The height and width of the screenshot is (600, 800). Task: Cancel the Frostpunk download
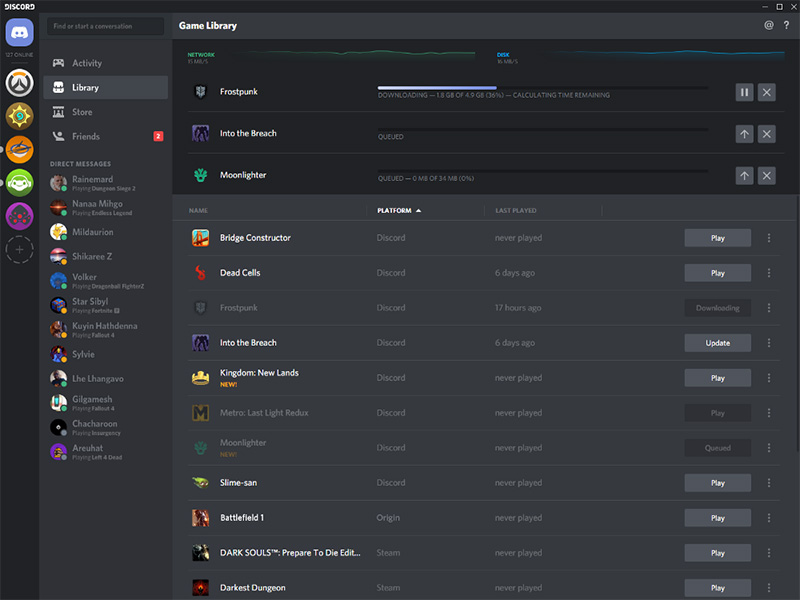pyautogui.click(x=766, y=92)
